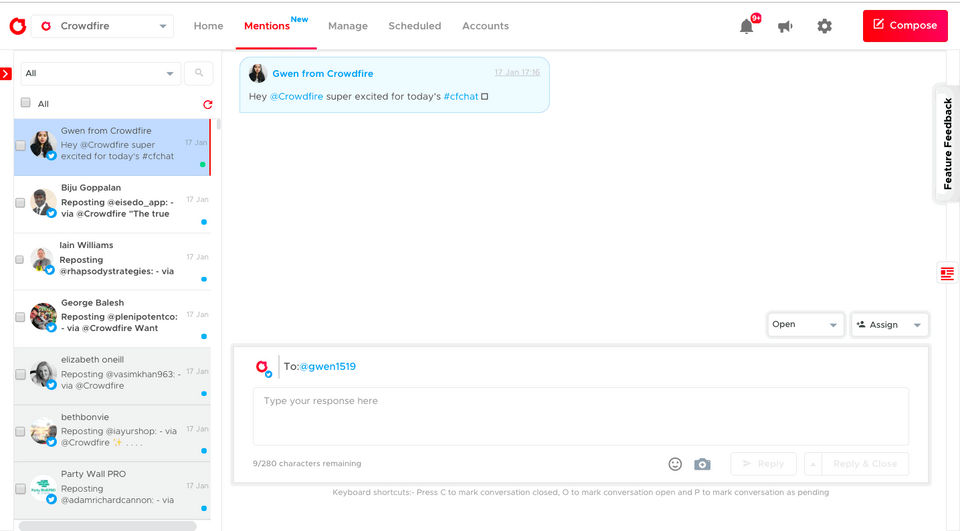Open Biju Goppalan's reposting mention
This screenshot has width=960, height=531.
tap(112, 203)
